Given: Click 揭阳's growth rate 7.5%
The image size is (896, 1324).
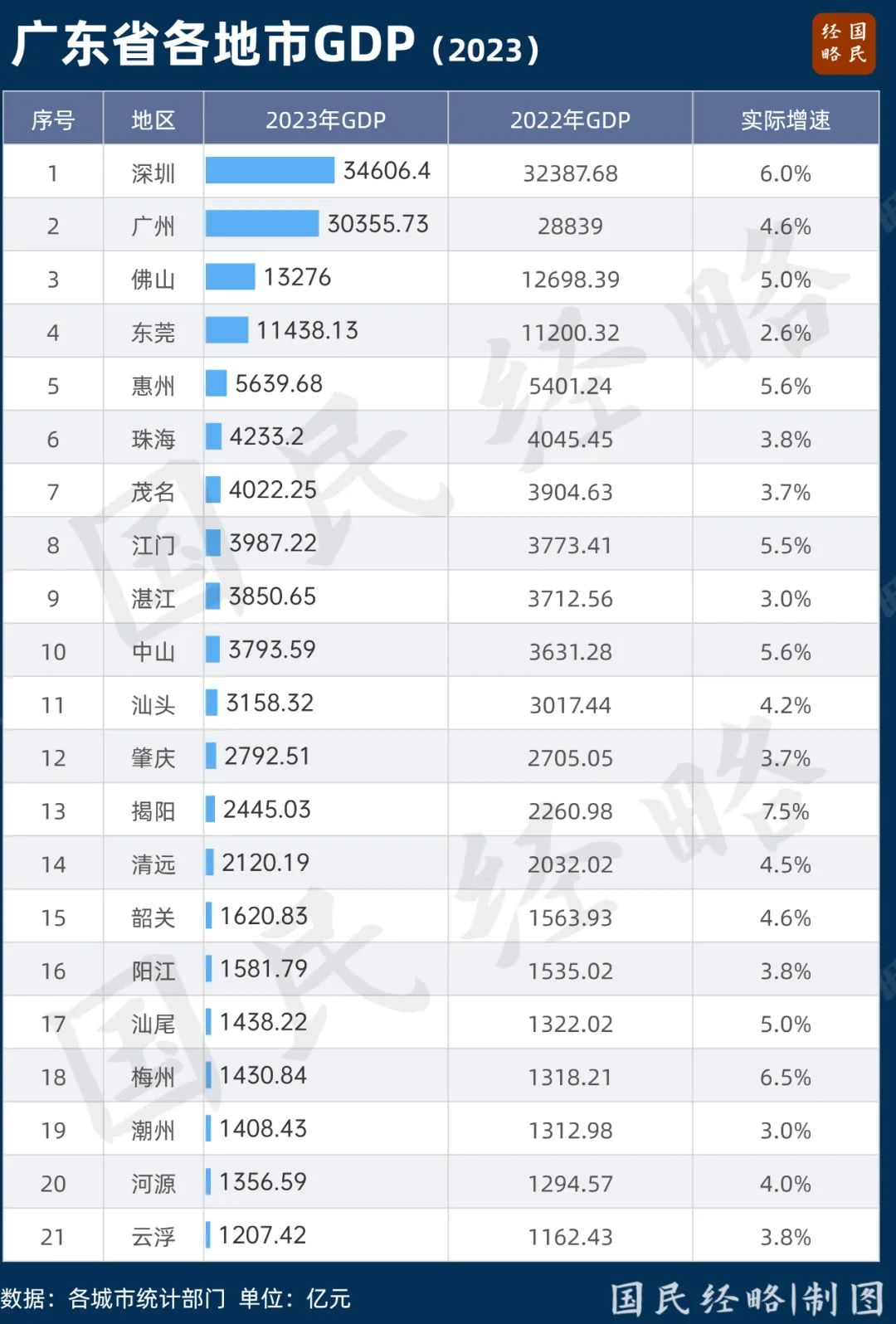Looking at the screenshot, I should (785, 811).
